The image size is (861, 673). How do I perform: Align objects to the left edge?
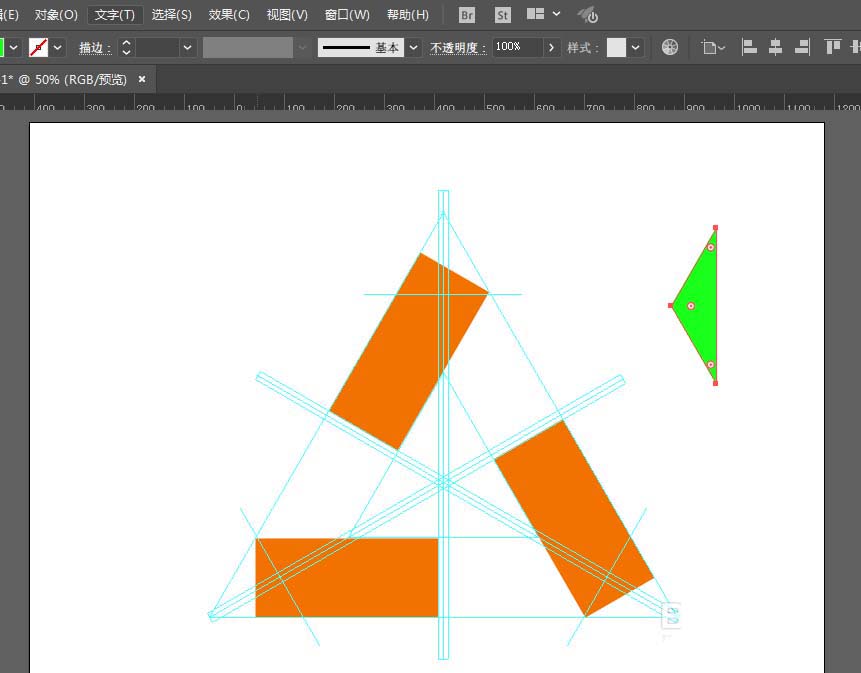click(x=749, y=47)
